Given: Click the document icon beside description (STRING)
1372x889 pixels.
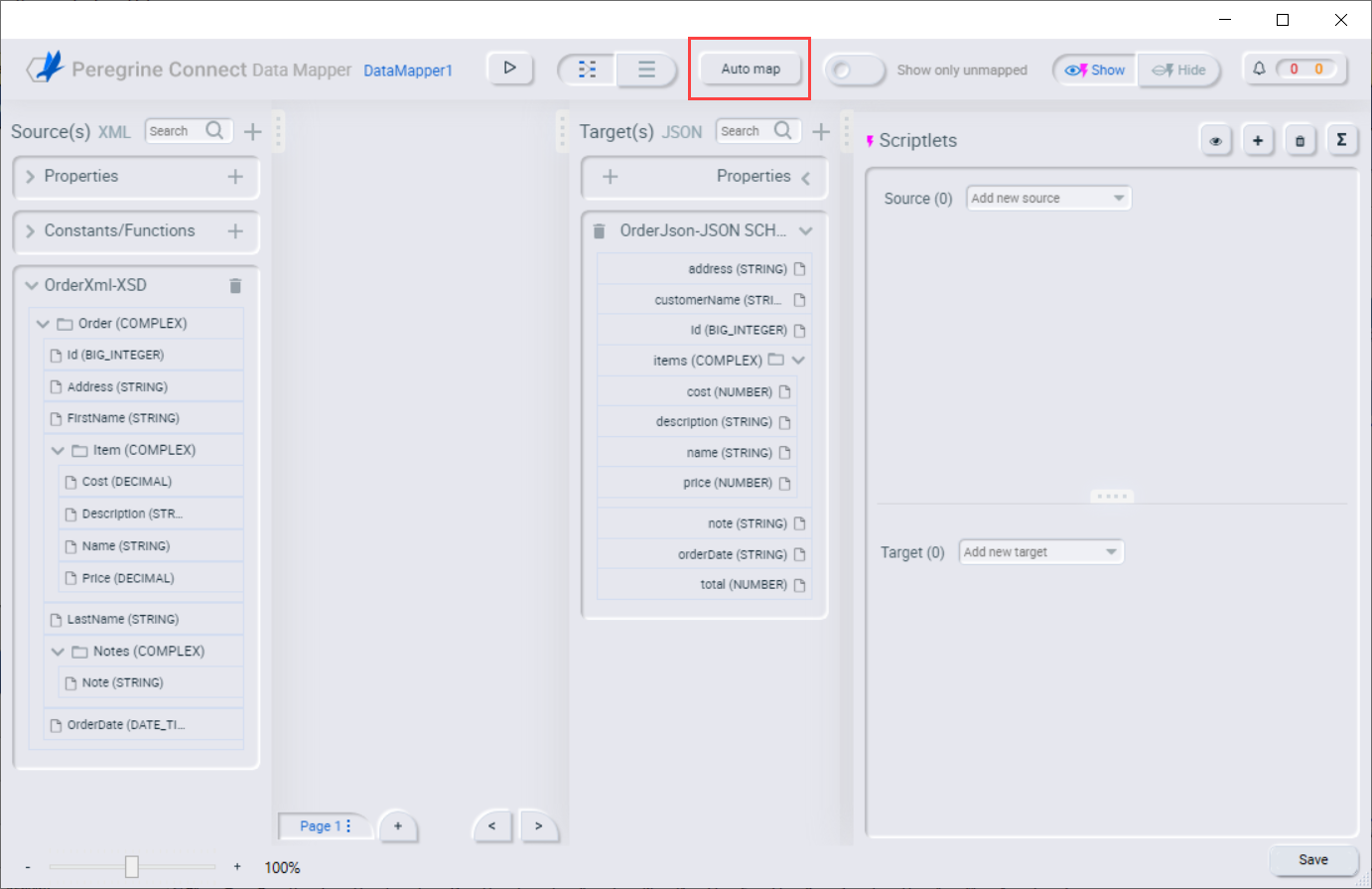Looking at the screenshot, I should tap(785, 422).
